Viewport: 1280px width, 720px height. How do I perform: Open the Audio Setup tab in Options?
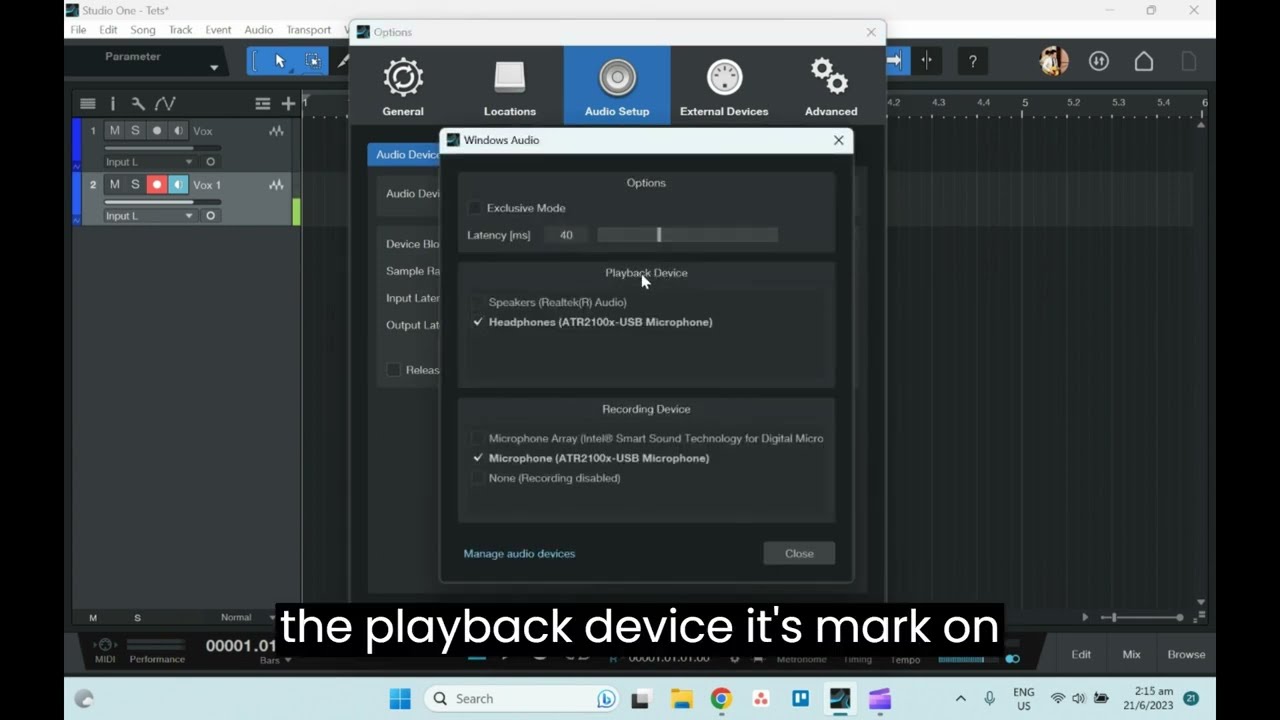(617, 86)
